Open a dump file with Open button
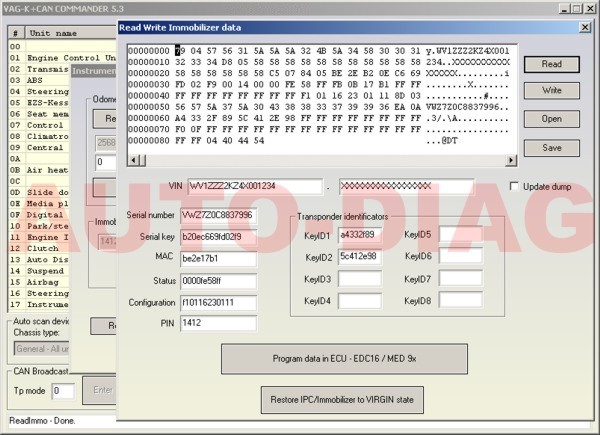600x435 pixels. pos(551,119)
